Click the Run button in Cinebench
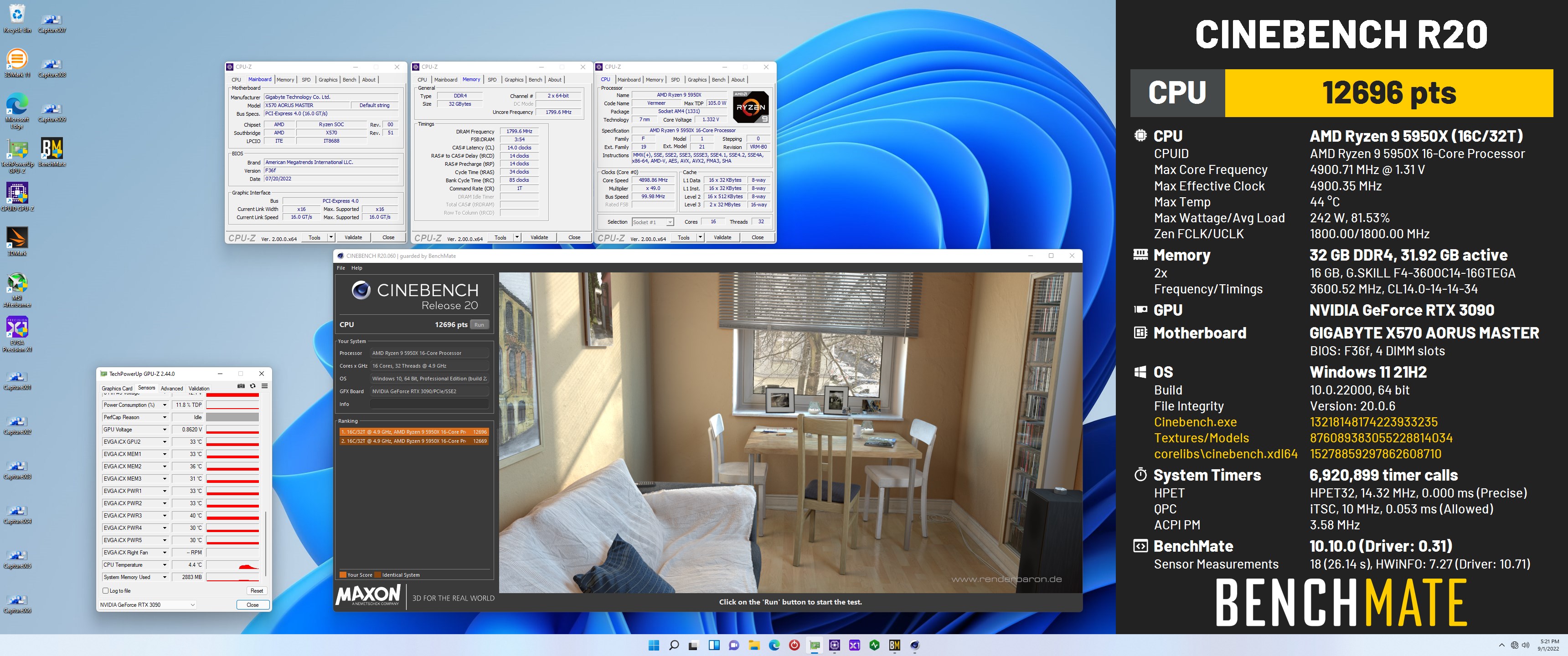This screenshot has width=1568, height=656. point(480,324)
